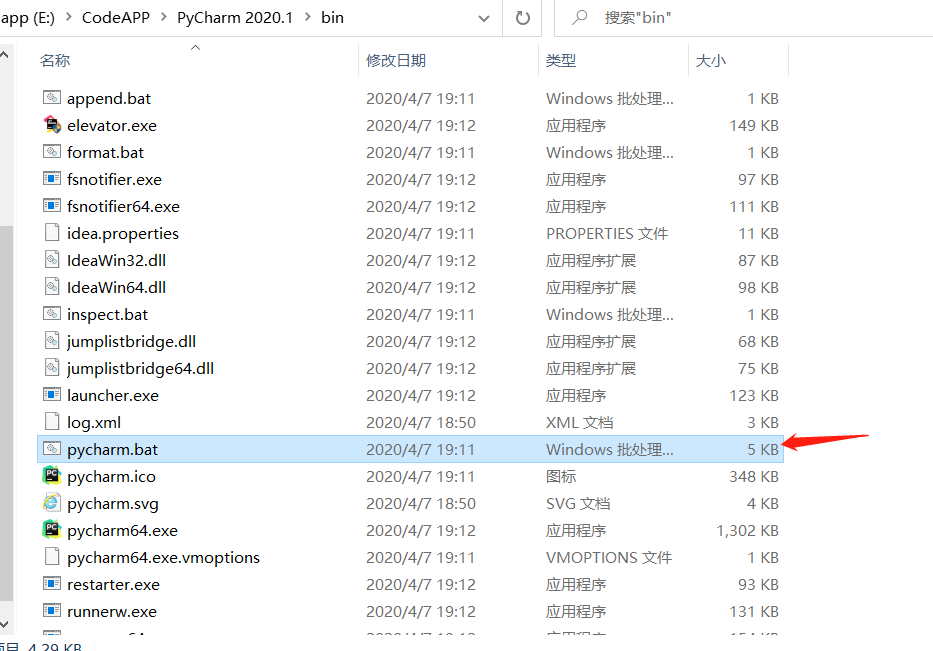The width and height of the screenshot is (933, 651).
Task: Click the vertical scrollbar thumb
Action: tap(6, 413)
